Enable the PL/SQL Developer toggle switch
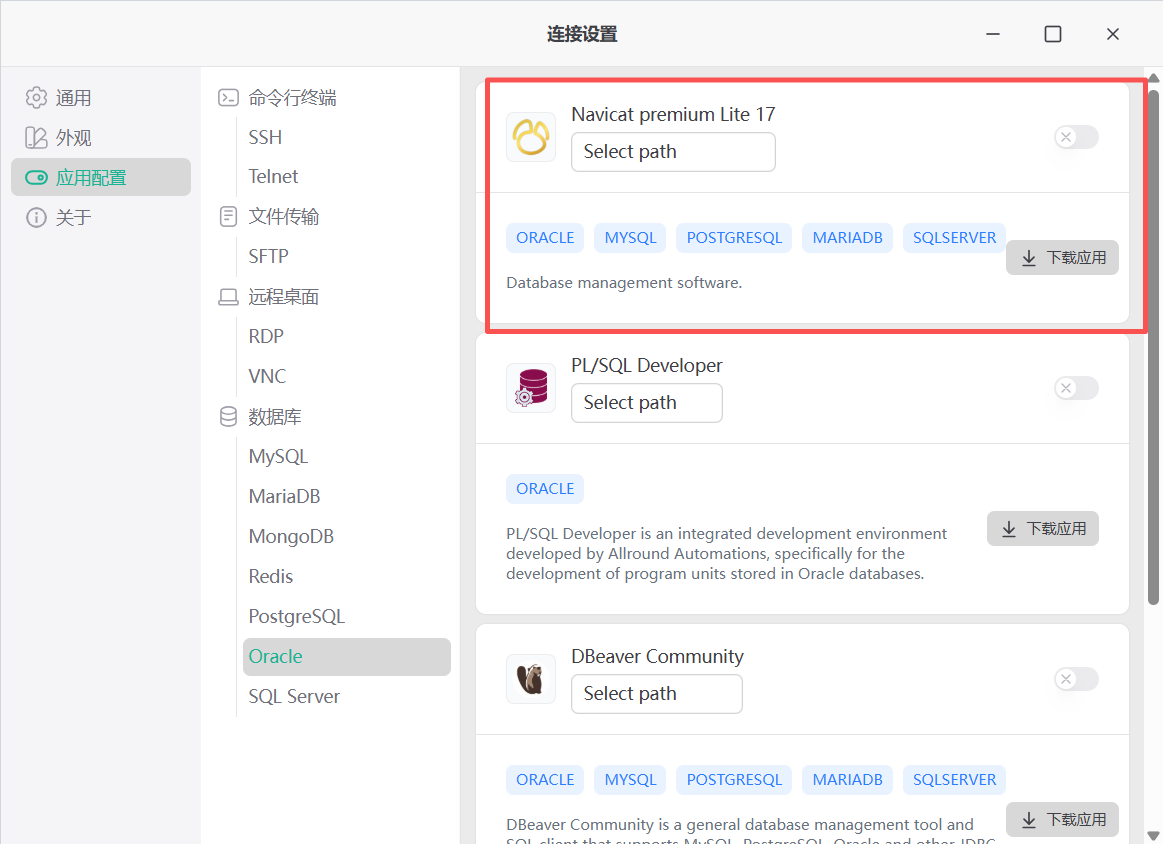The width and height of the screenshot is (1163, 844). (1076, 388)
